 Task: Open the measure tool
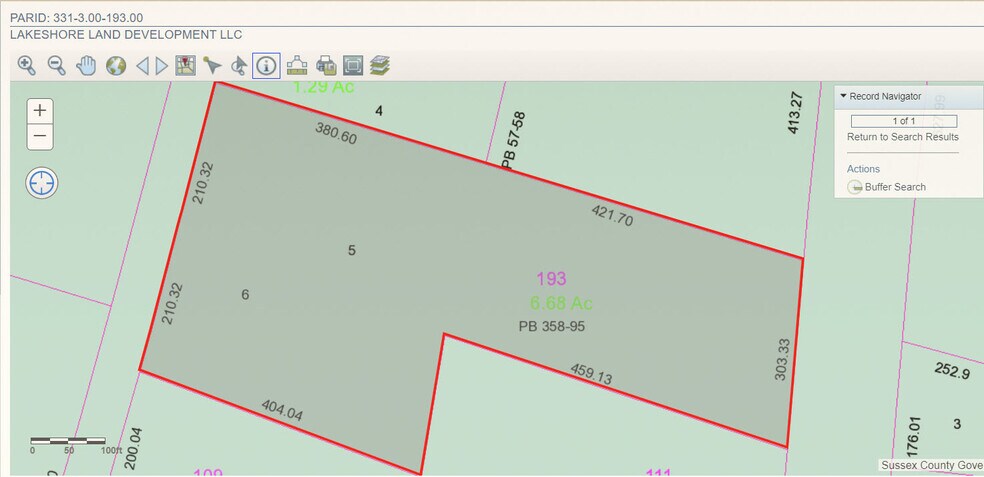tap(297, 66)
